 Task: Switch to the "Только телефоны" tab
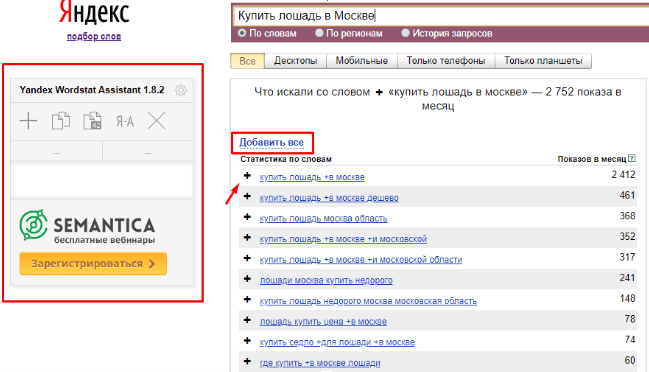(446, 61)
